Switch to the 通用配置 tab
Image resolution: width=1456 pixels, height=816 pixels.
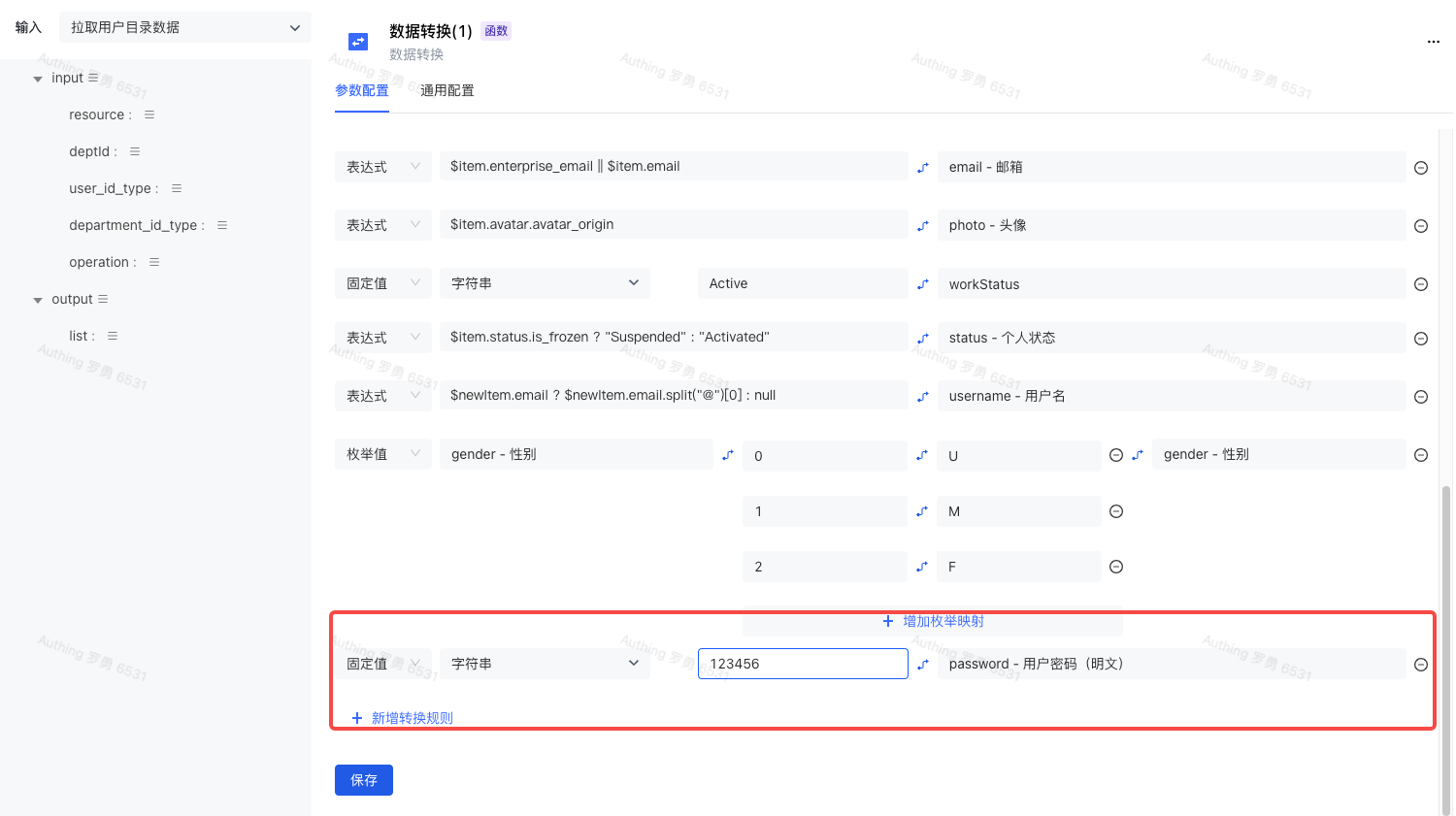click(x=447, y=90)
